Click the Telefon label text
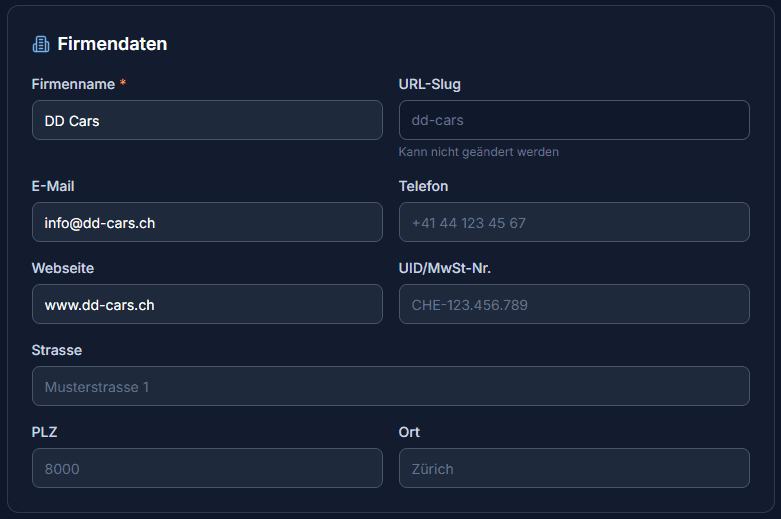781x519 pixels. pyautogui.click(x=424, y=186)
